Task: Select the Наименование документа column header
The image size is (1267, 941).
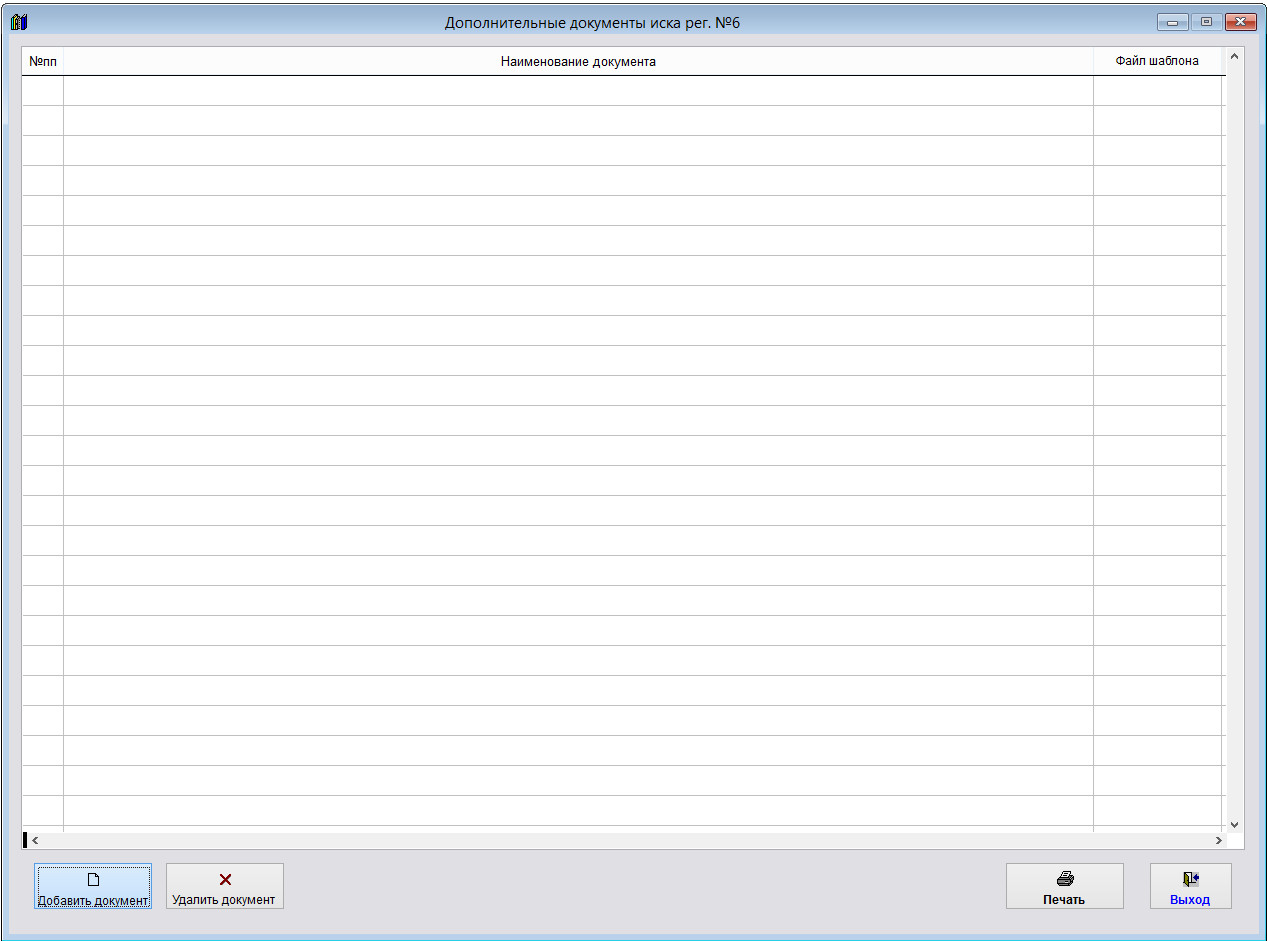Action: 578,62
